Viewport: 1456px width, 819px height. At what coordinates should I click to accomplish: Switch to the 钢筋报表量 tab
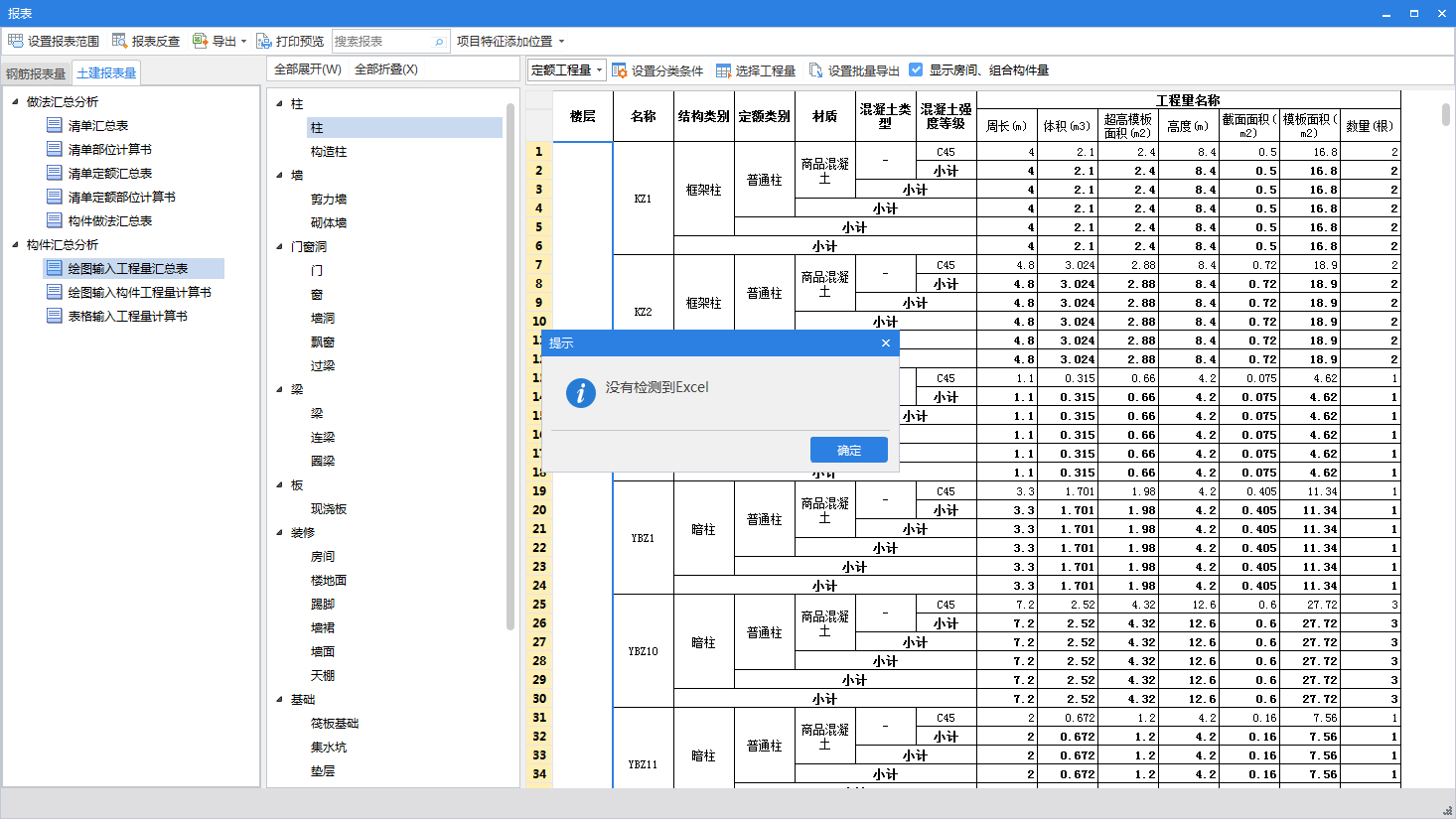click(36, 73)
